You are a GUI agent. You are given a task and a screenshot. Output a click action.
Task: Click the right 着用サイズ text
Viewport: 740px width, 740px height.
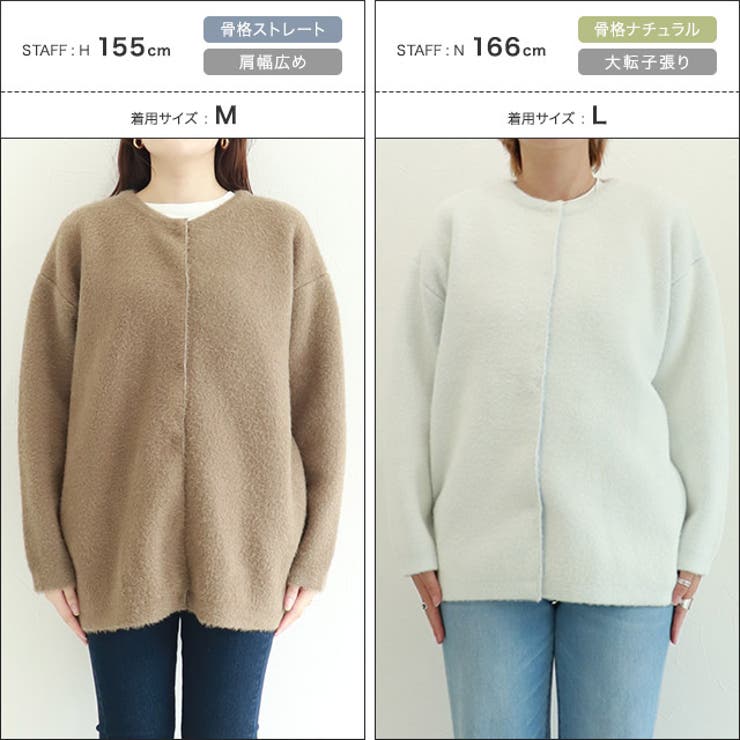pyautogui.click(x=540, y=118)
